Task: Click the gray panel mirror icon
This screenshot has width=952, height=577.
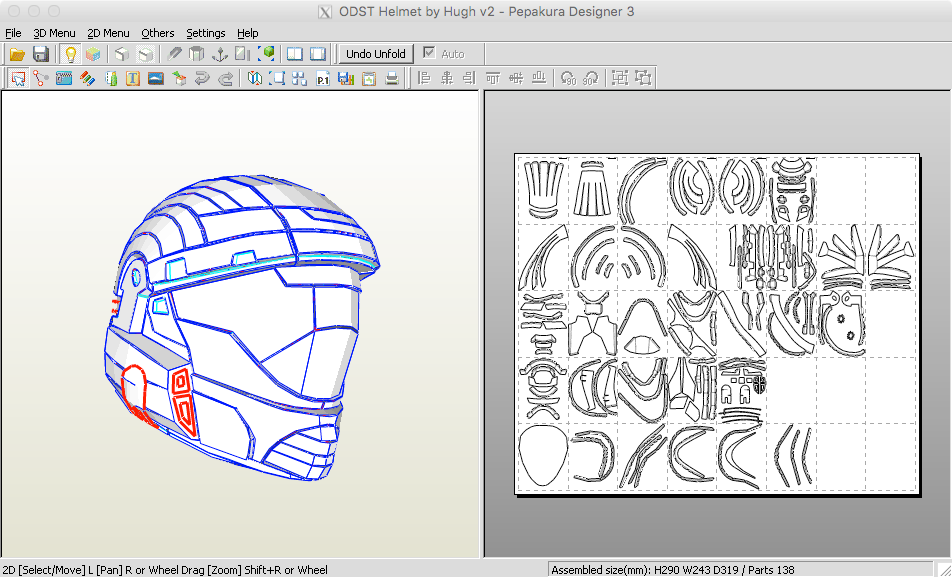Action: coord(243,54)
